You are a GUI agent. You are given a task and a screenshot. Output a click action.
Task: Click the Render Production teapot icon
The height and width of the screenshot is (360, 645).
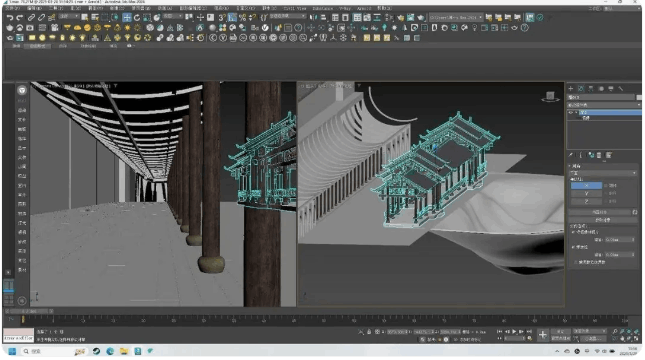pyautogui.click(x=420, y=17)
